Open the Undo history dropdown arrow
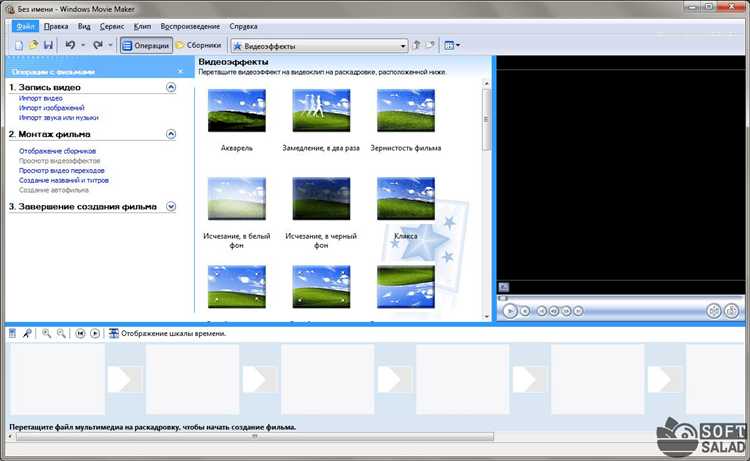Viewport: 750px width, 461px height. 83,45
